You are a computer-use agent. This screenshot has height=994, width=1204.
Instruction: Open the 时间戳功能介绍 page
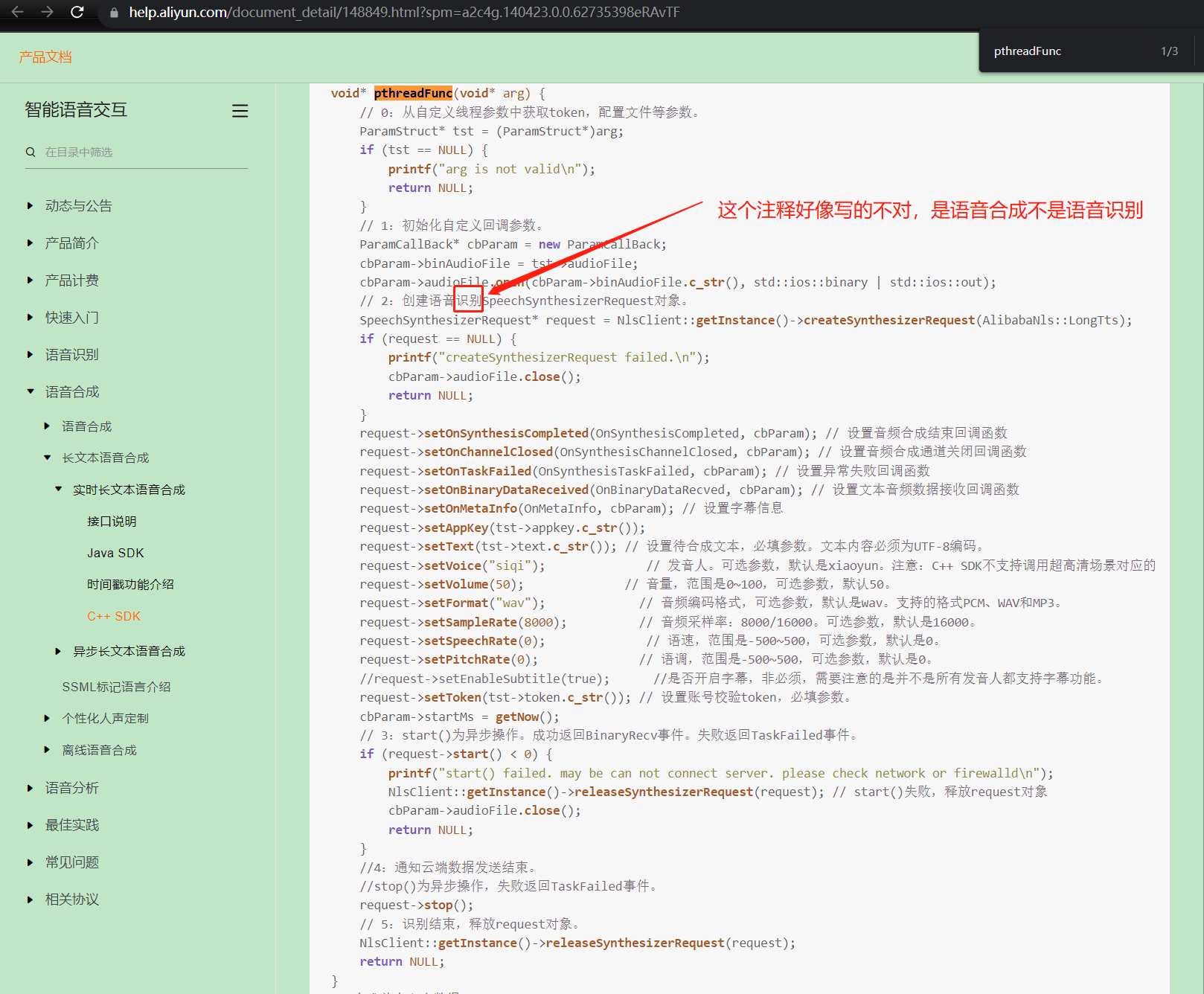tap(130, 584)
